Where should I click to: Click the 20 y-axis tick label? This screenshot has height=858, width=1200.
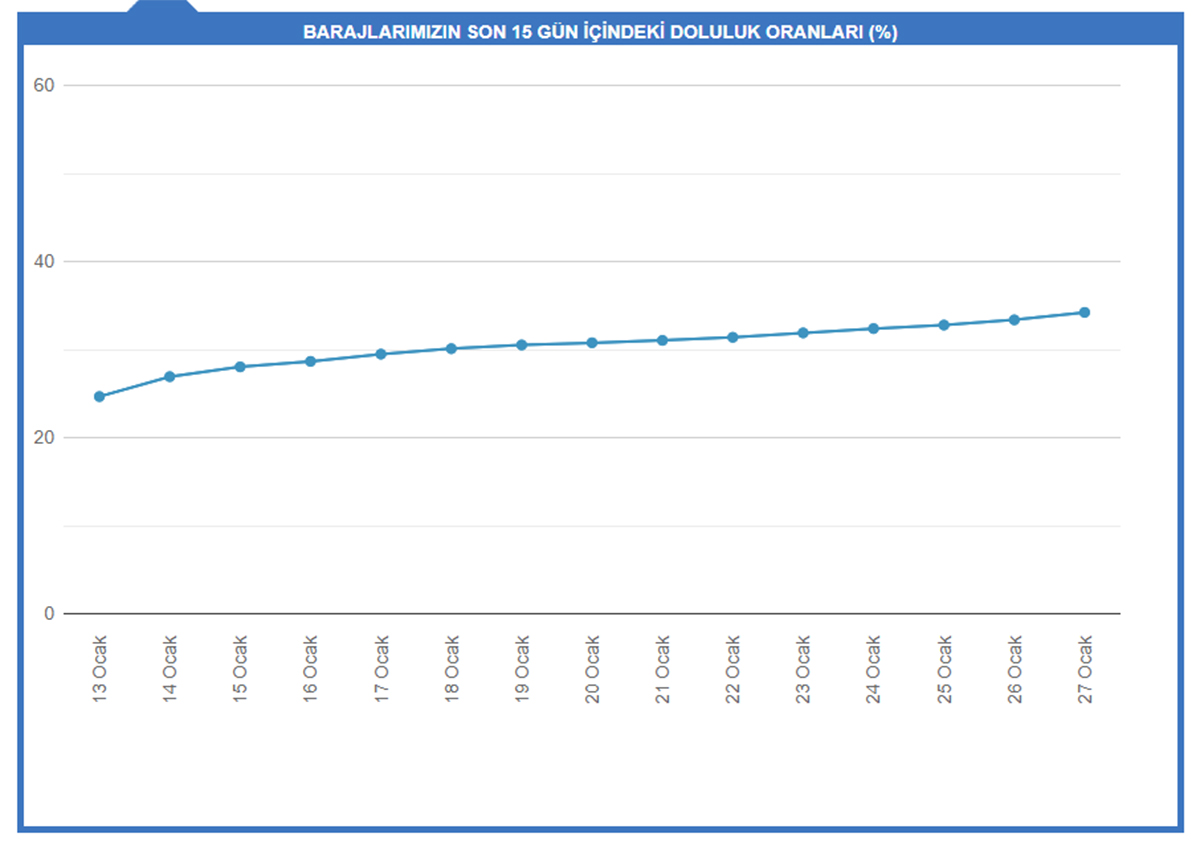[43, 438]
